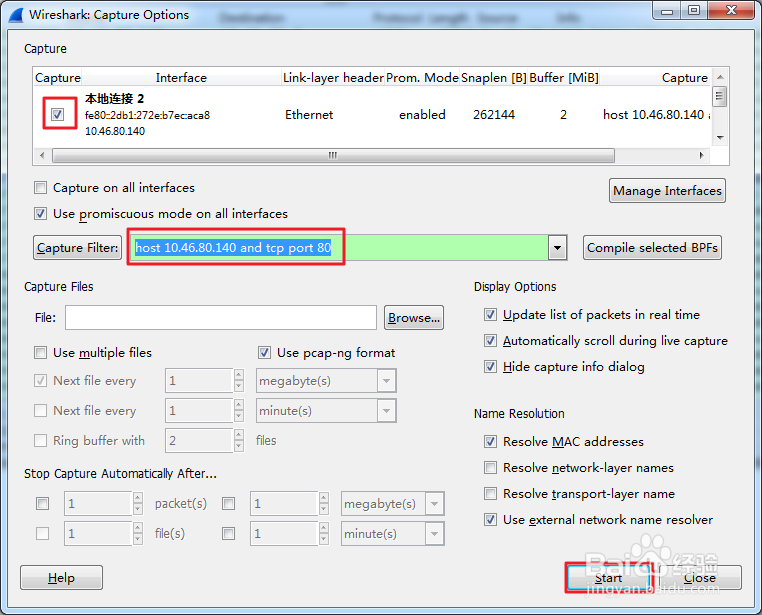This screenshot has height=615, width=762.
Task: Click the Interface column header
Action: coord(181,78)
